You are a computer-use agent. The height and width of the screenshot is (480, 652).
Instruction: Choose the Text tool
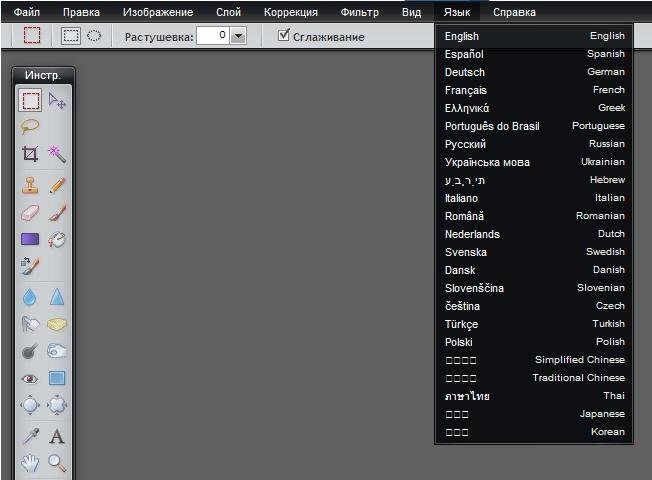(57, 436)
